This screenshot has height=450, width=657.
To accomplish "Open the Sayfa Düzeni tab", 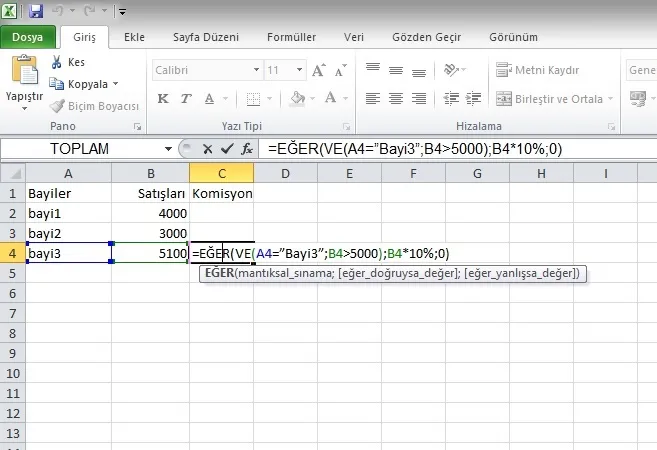I will [x=206, y=38].
